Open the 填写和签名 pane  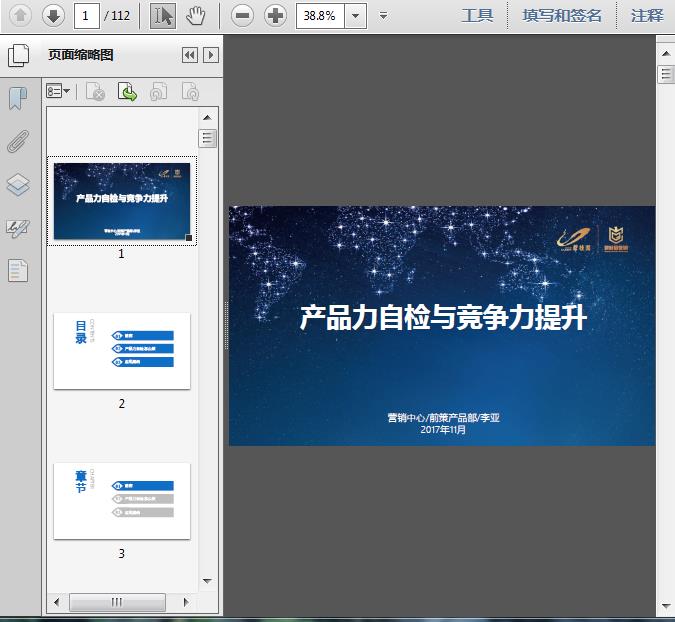click(x=562, y=15)
